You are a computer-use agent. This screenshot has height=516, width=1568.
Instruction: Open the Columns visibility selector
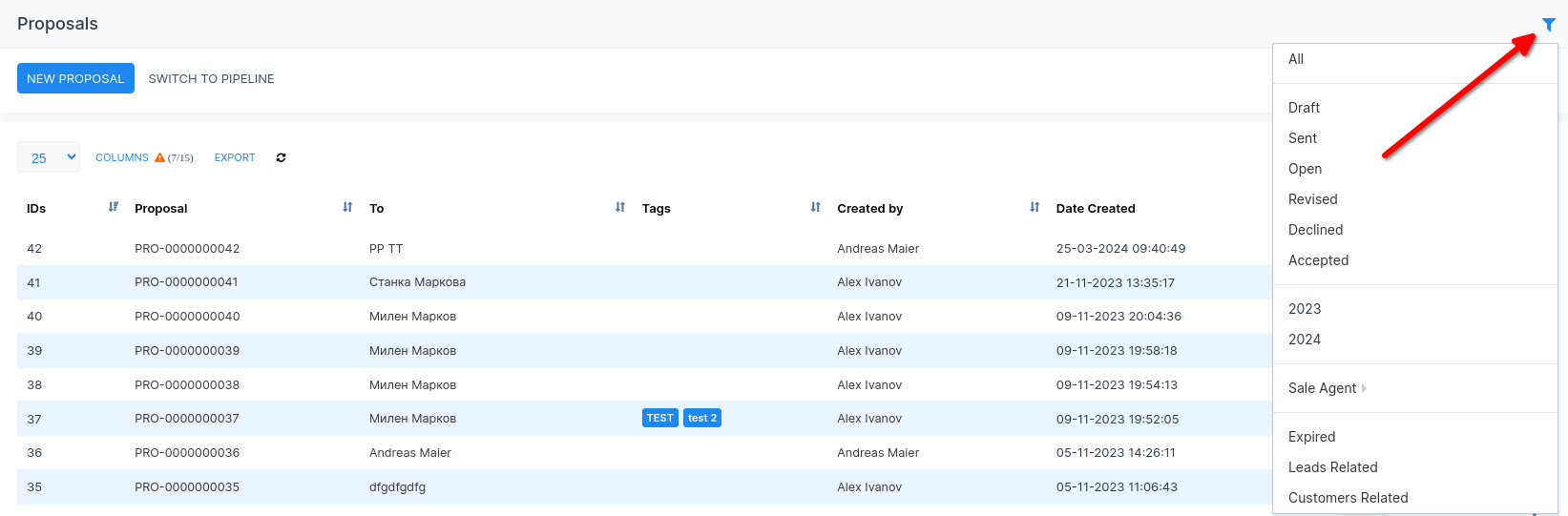[x=122, y=158]
